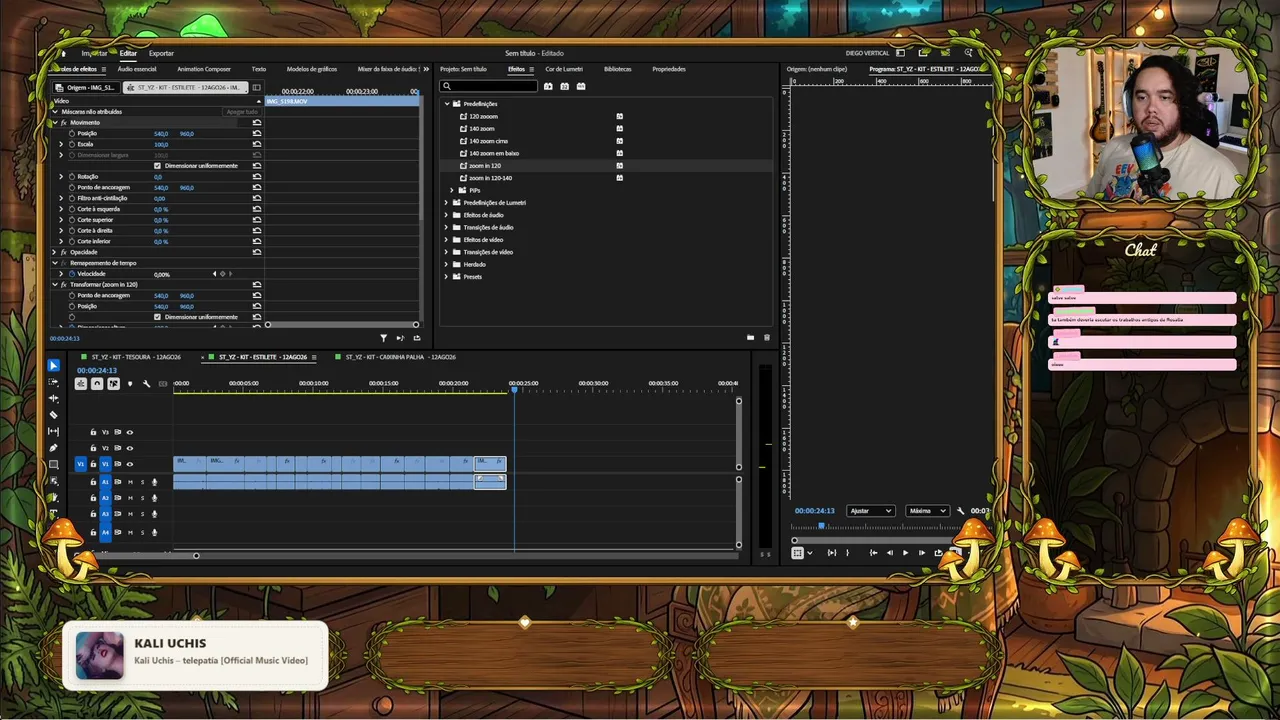The width and height of the screenshot is (1280, 720).
Task: Expand the Efeitos de áudio folder
Action: (x=447, y=215)
